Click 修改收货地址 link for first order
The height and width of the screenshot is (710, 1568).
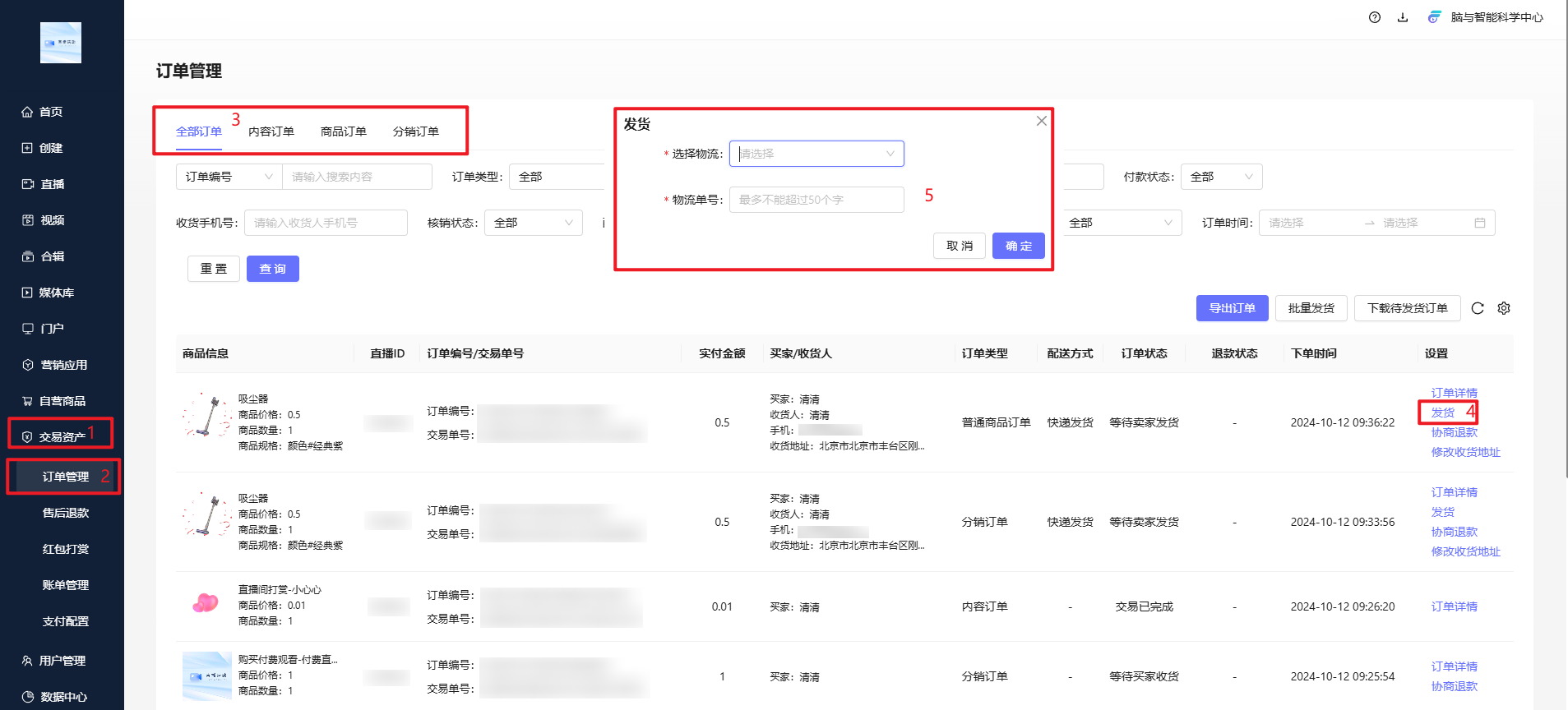[1465, 452]
